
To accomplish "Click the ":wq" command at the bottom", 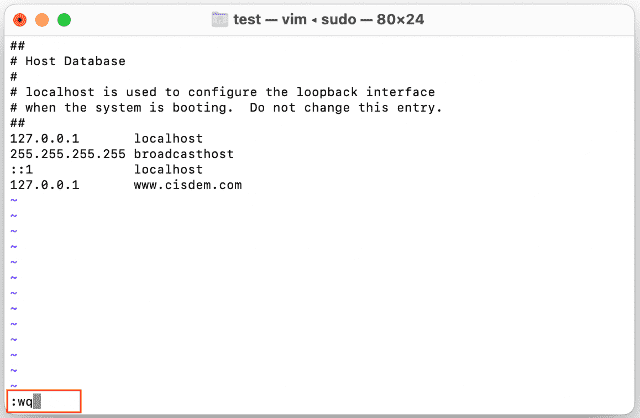I will pyautogui.click(x=21, y=402).
